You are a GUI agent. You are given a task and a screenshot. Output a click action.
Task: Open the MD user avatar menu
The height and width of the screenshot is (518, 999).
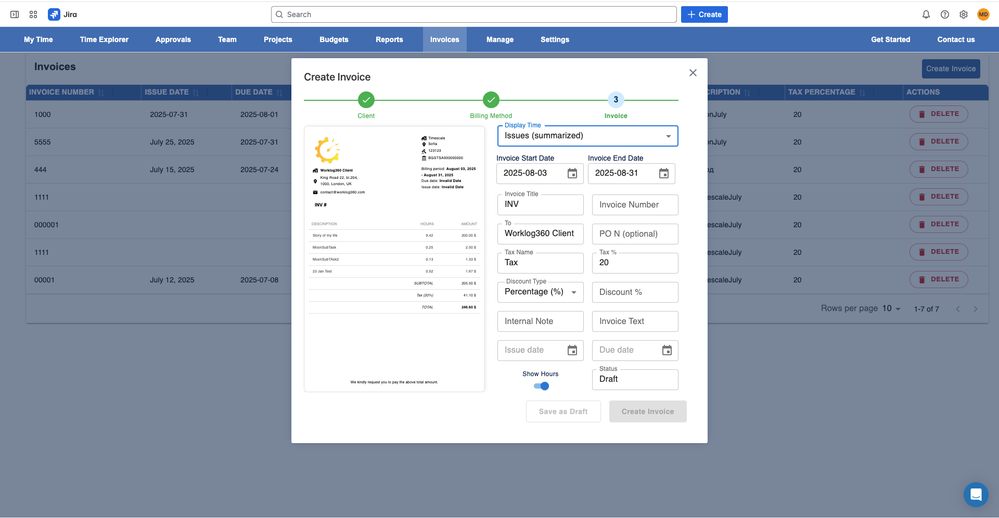click(983, 14)
